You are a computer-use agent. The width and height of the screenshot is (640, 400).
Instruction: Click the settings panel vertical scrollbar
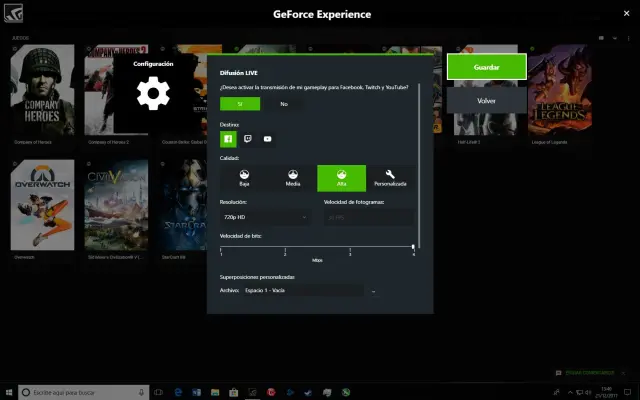(419, 165)
